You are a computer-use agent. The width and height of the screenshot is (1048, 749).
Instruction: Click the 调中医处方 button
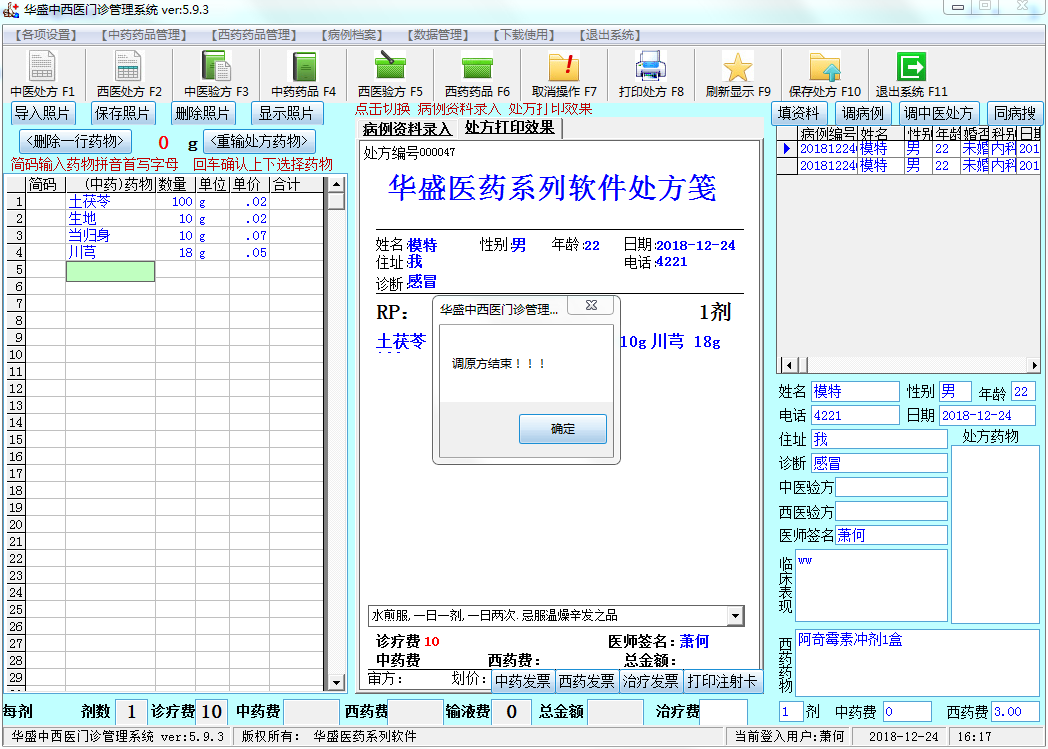coord(938,113)
